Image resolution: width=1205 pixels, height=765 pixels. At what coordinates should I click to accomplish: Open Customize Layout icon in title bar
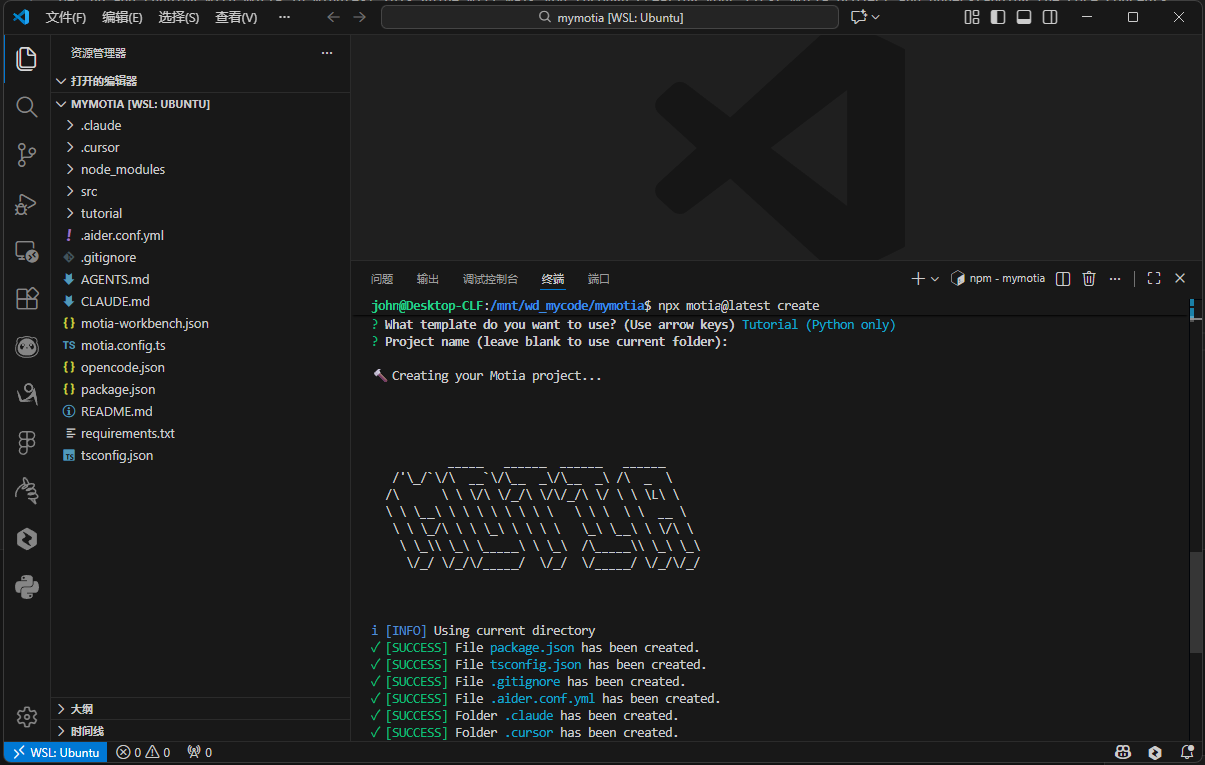pos(972,17)
